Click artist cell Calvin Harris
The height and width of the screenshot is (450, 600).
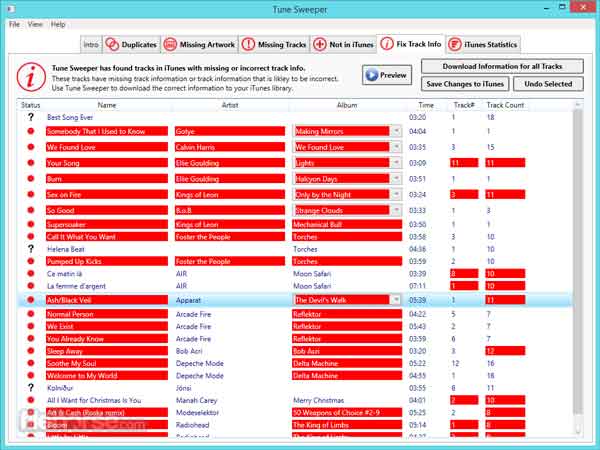pyautogui.click(x=230, y=147)
